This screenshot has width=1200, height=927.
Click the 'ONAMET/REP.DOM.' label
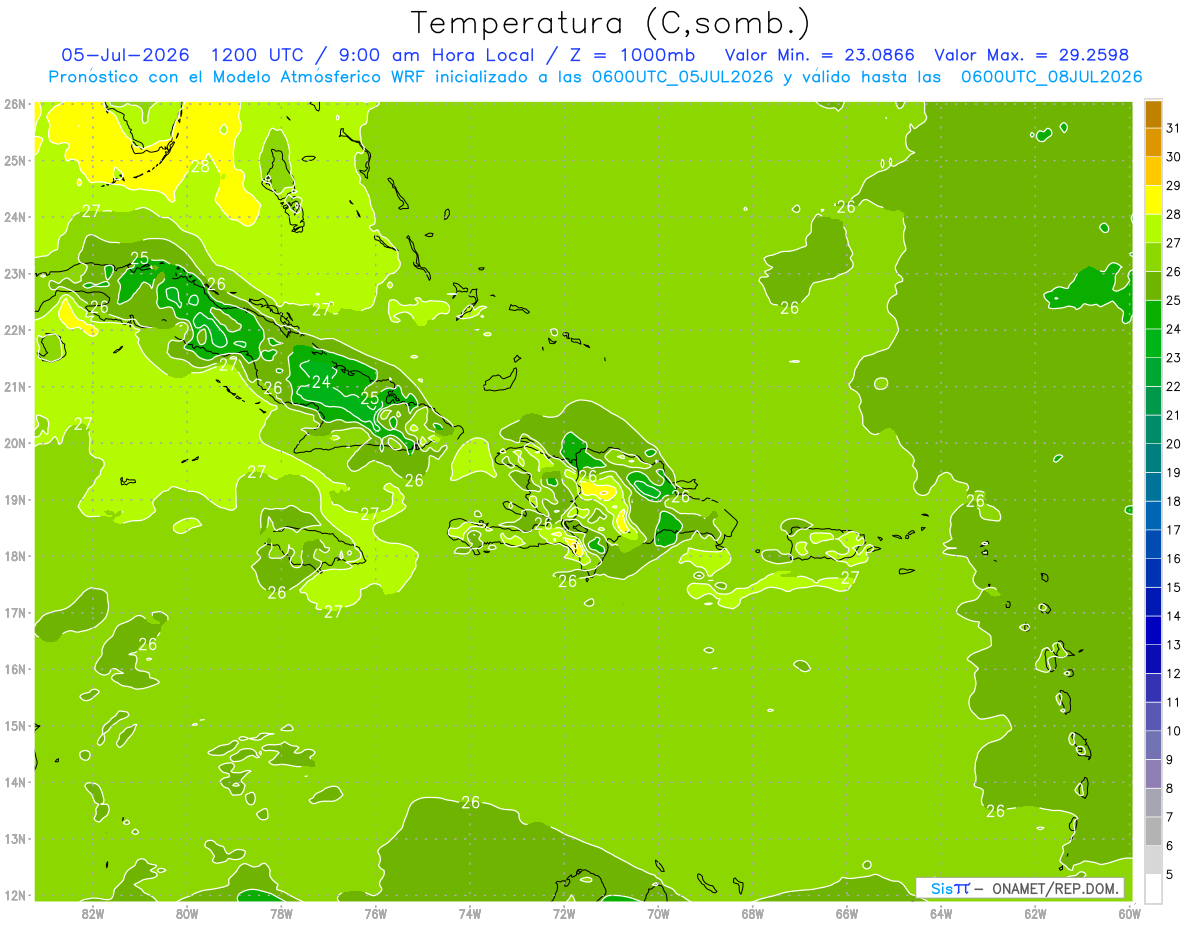(x=1057, y=889)
